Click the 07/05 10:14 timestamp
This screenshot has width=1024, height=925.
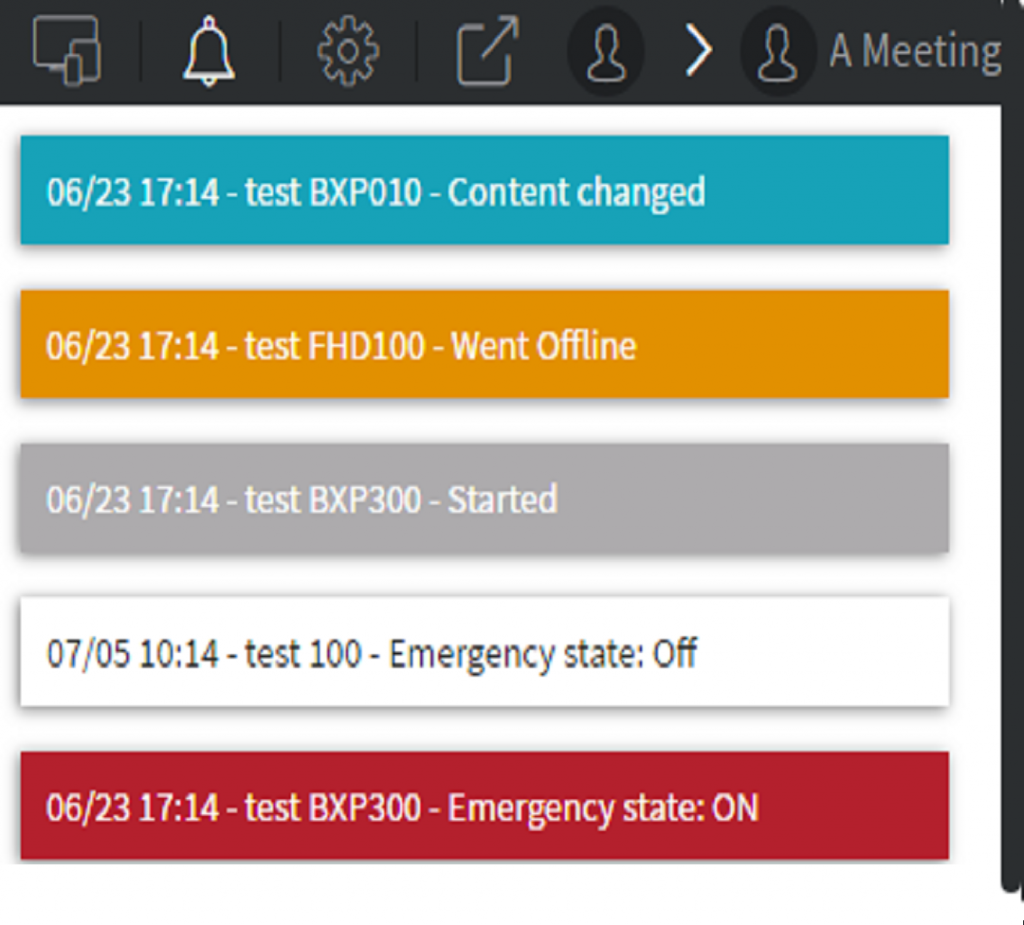[x=133, y=653]
